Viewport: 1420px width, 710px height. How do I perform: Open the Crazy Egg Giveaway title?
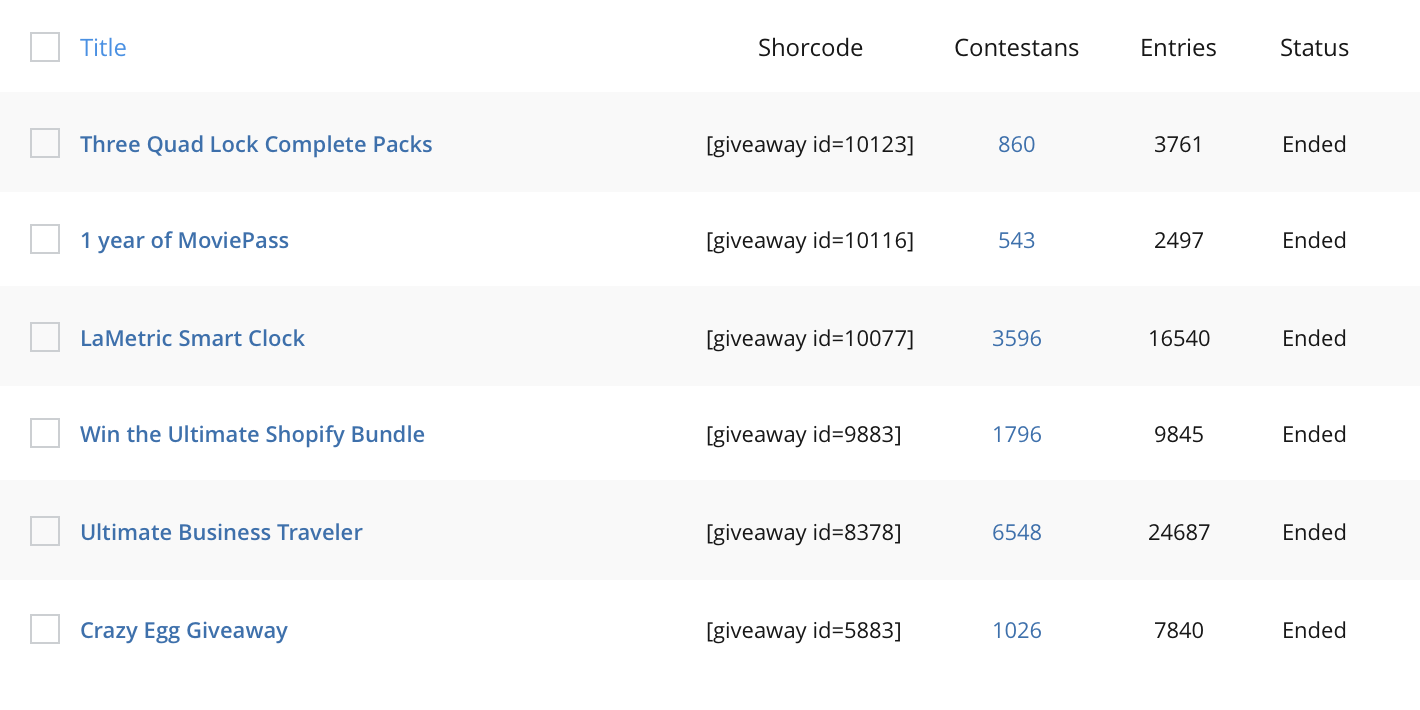click(184, 630)
